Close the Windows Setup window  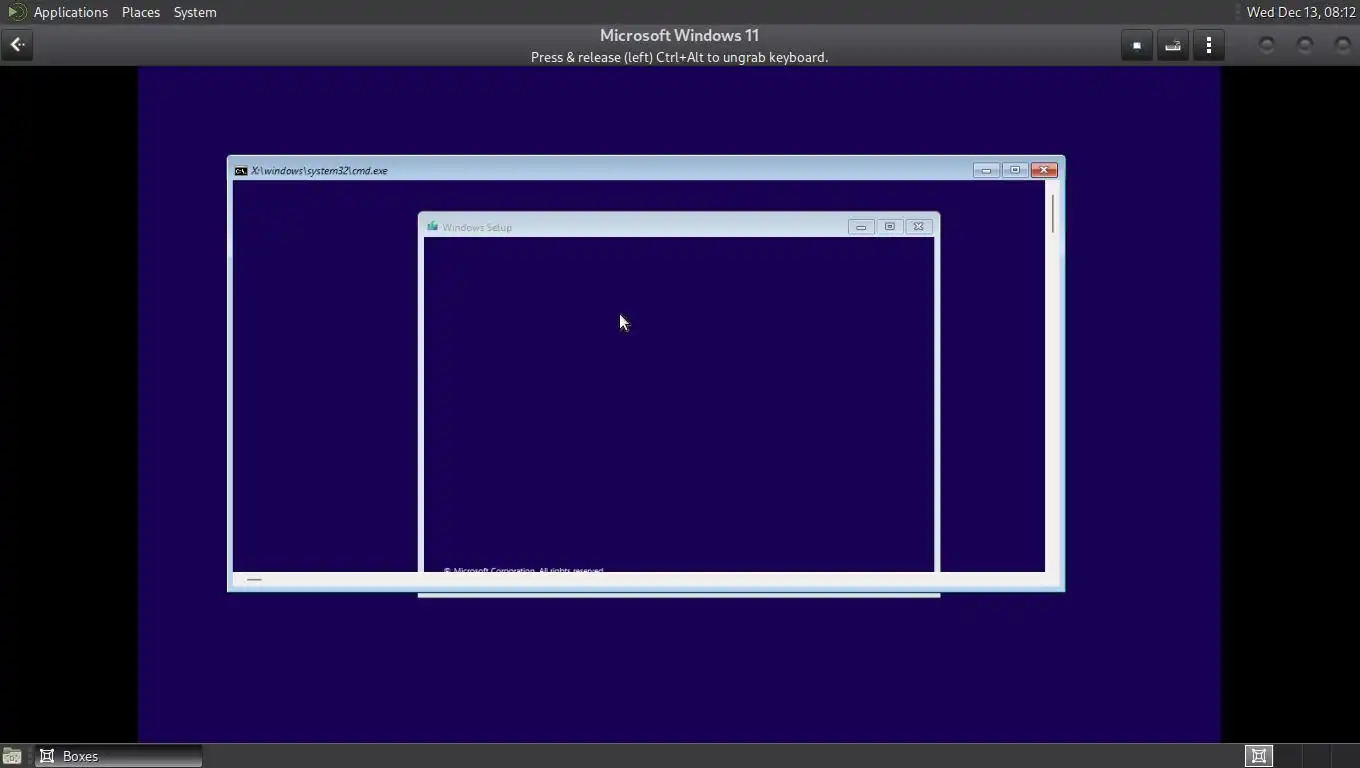pos(919,227)
